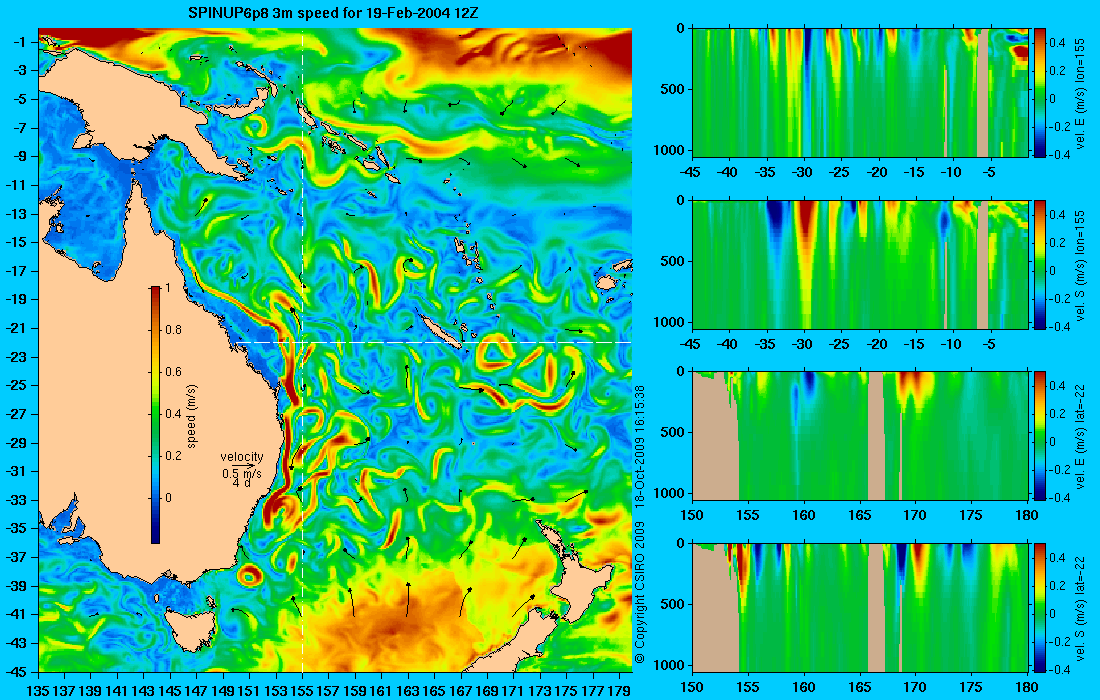The image size is (1100, 700).
Task: Click the speed color bar over Australia
Action: coord(155,415)
